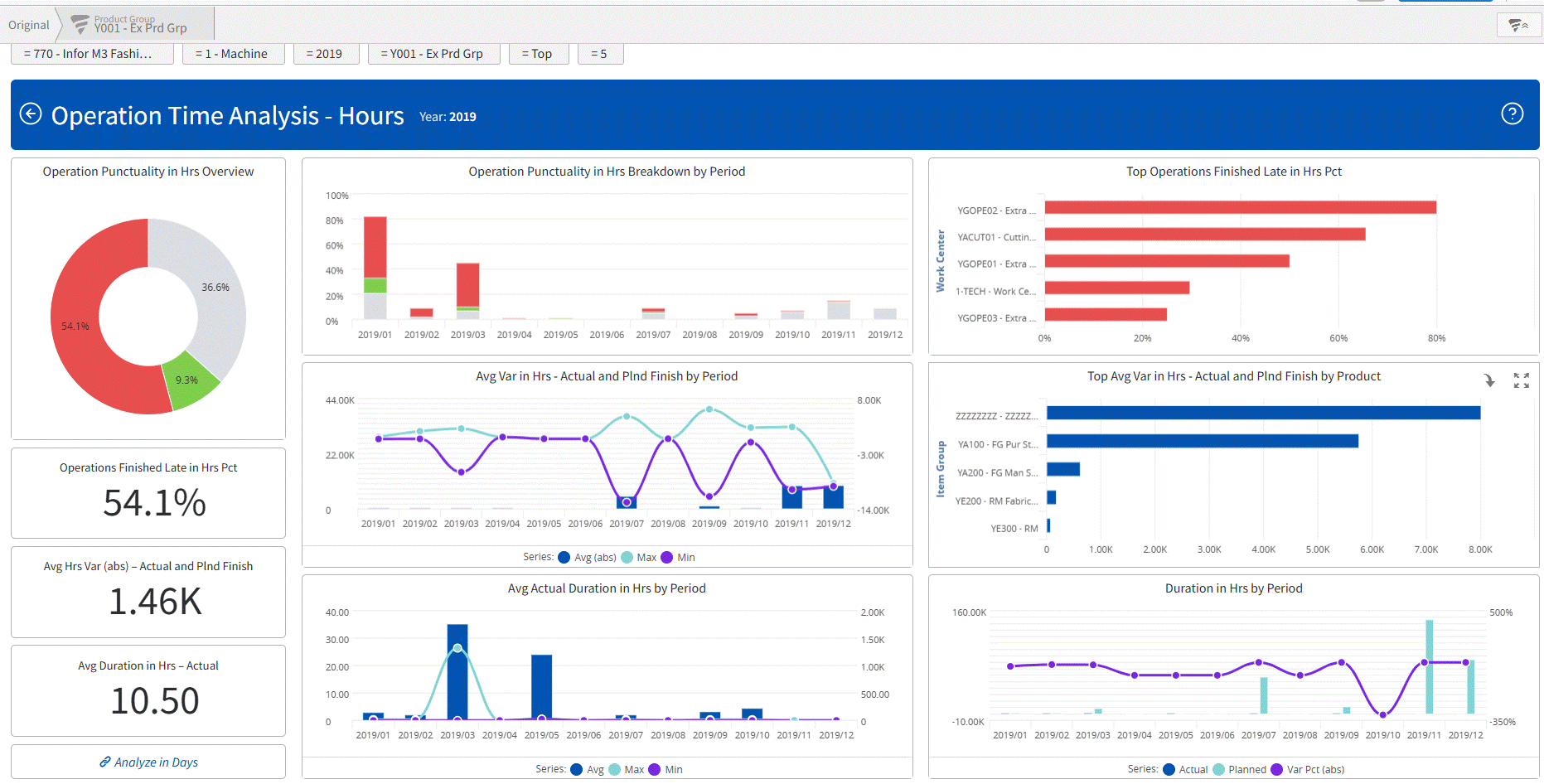Viewport: 1544px width, 784px height.
Task: Maximize the Top Avg Var by Product chart
Action: click(1521, 380)
